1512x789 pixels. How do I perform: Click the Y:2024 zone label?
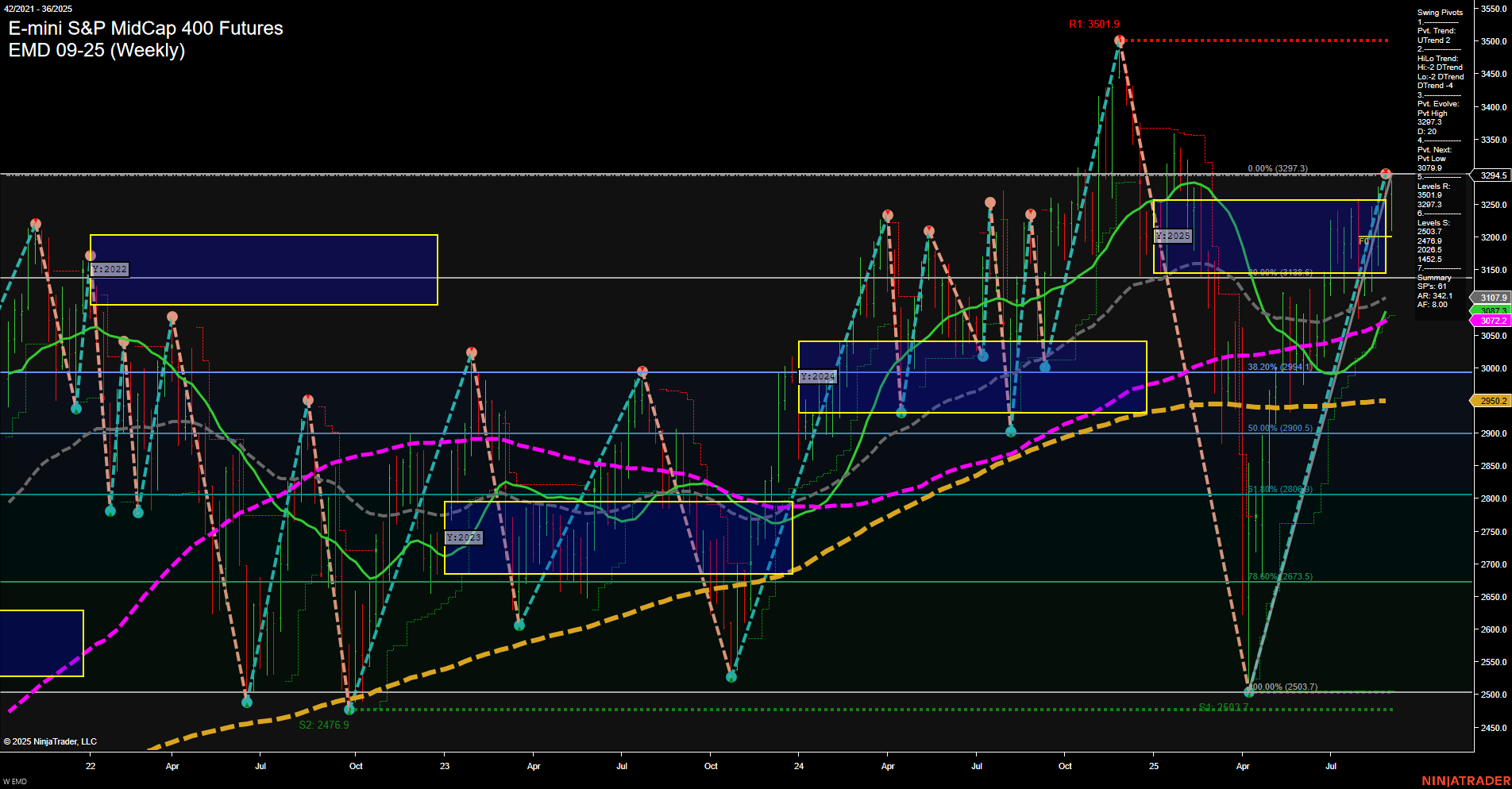click(x=817, y=377)
